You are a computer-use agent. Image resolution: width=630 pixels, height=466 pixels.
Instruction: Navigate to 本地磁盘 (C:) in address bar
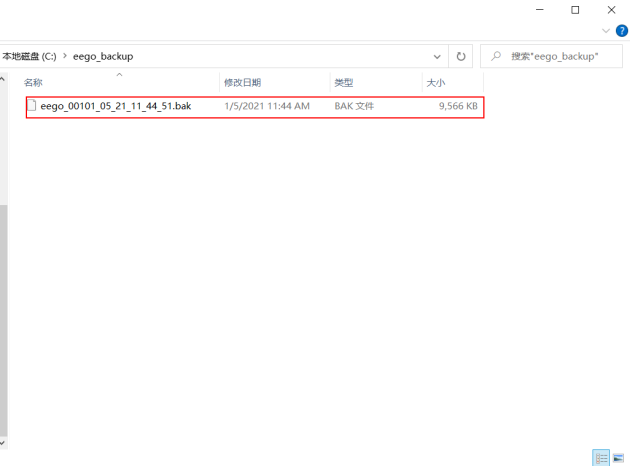coord(29,56)
